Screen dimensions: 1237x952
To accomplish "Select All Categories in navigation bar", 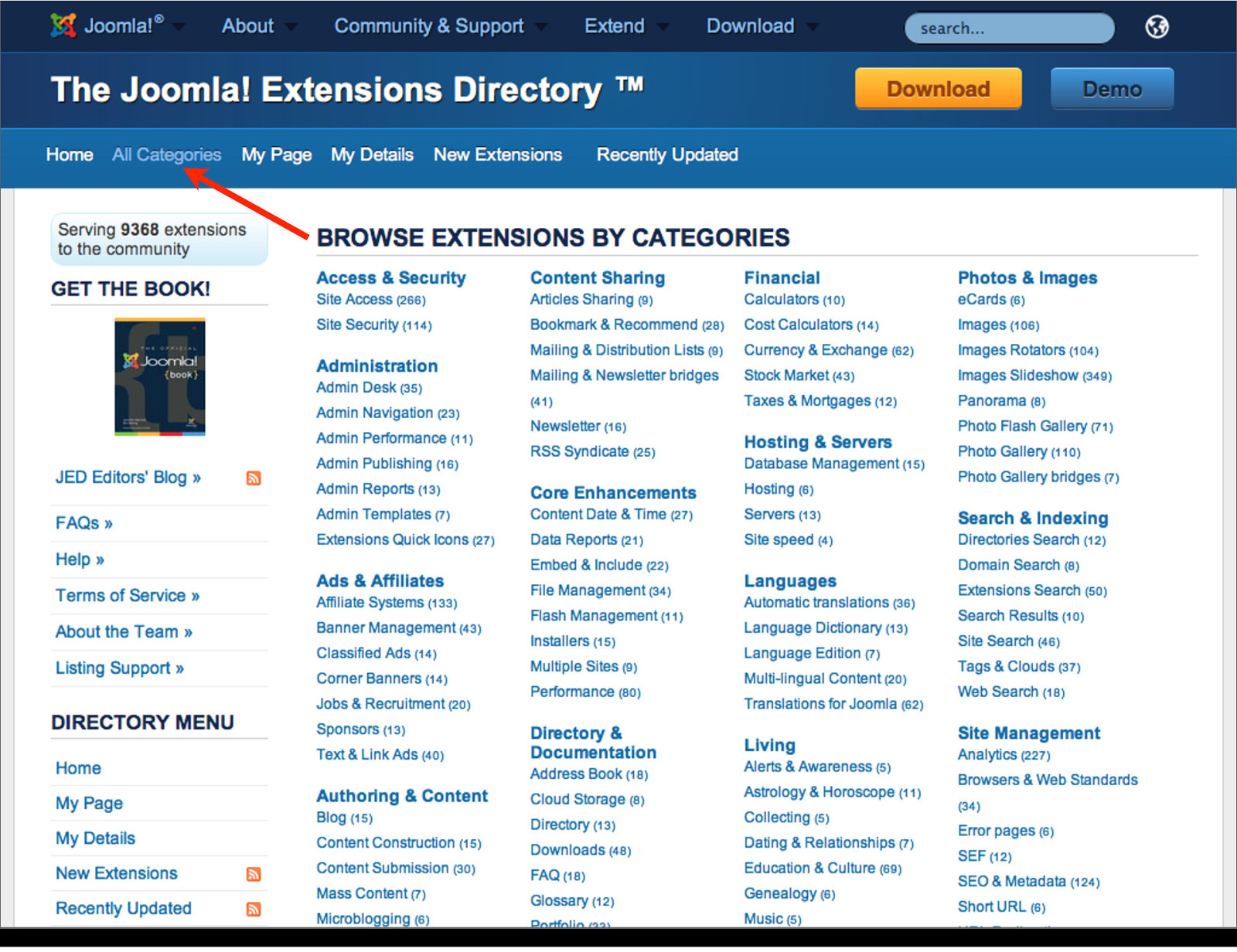I will 167,155.
